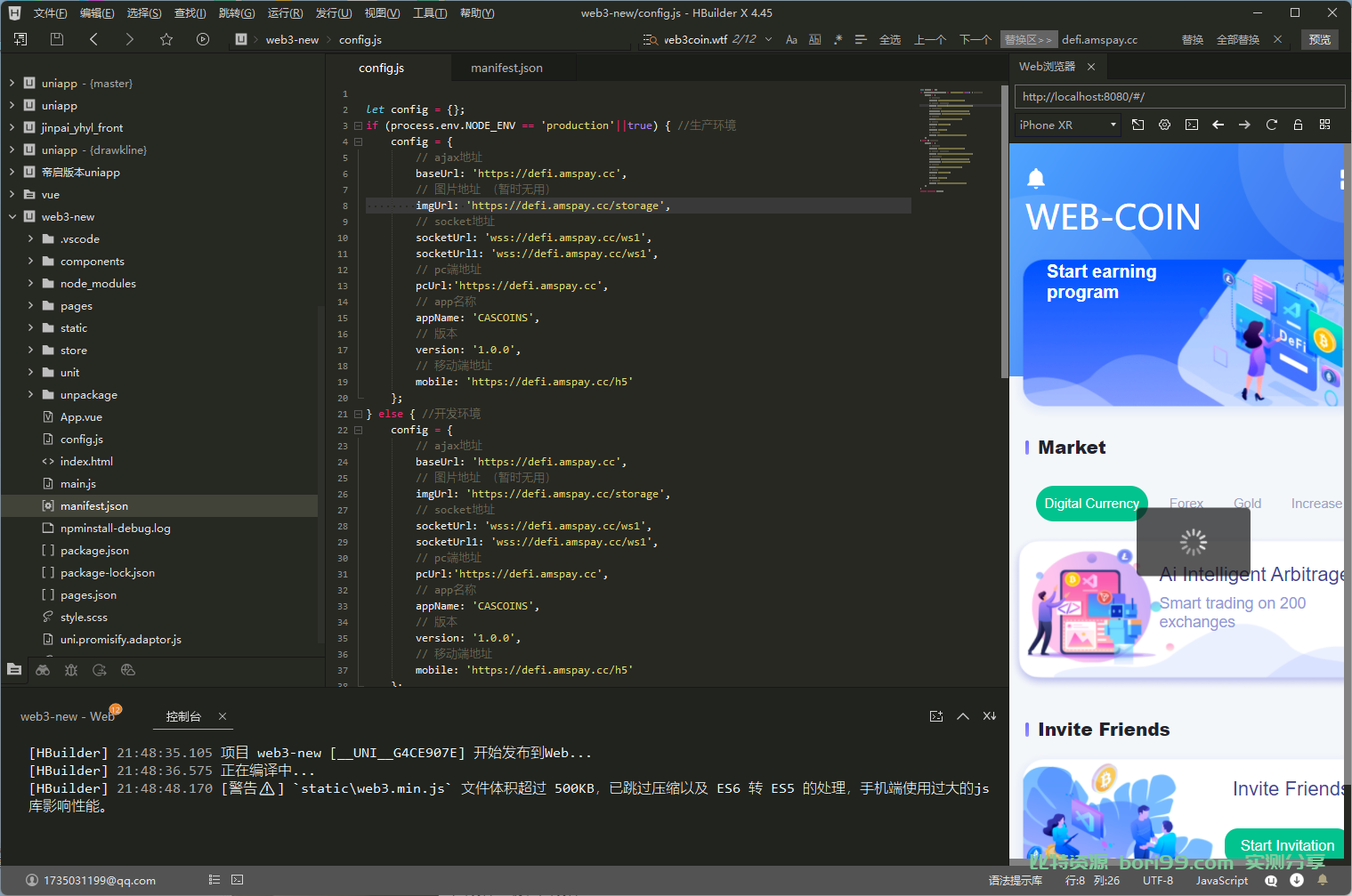Viewport: 1352px width, 896px height.
Task: Select the config.js editor tab
Action: point(382,68)
